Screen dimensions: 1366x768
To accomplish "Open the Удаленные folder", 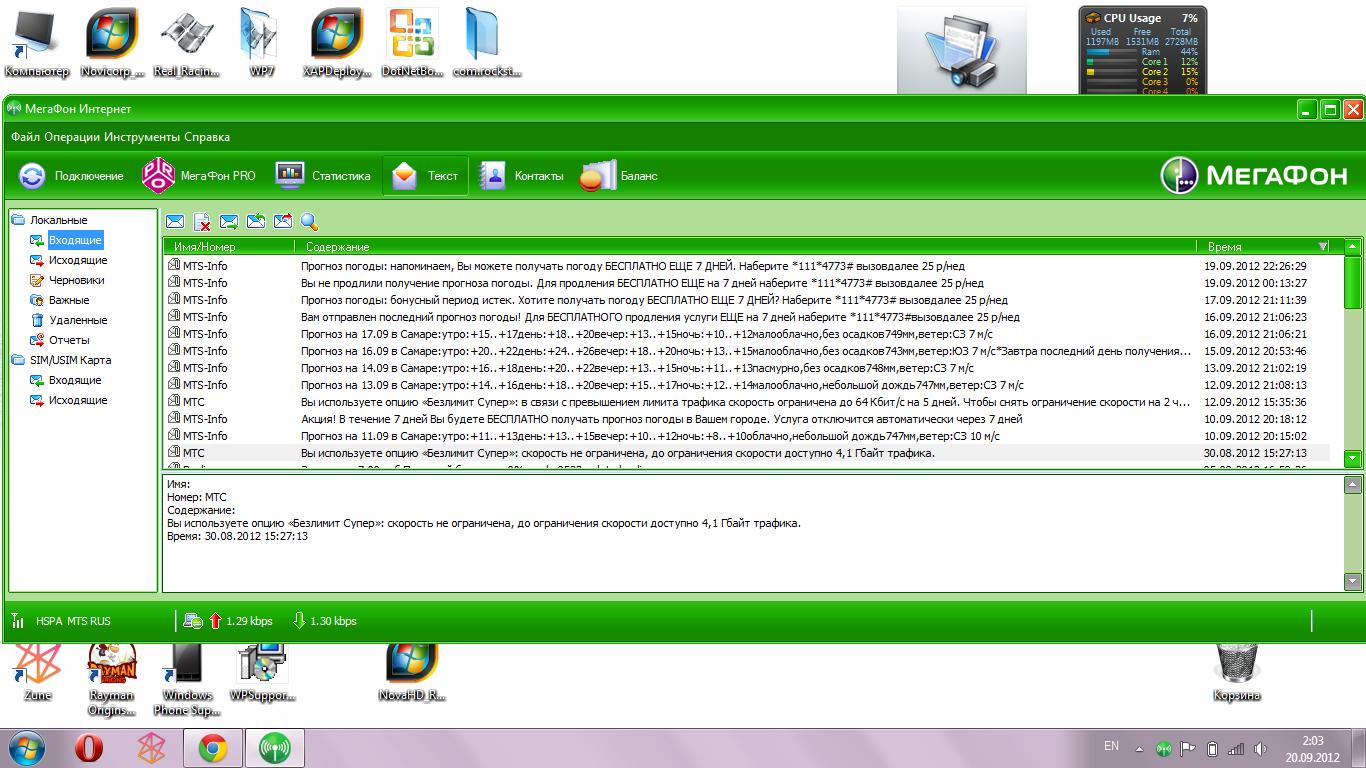I will click(78, 320).
